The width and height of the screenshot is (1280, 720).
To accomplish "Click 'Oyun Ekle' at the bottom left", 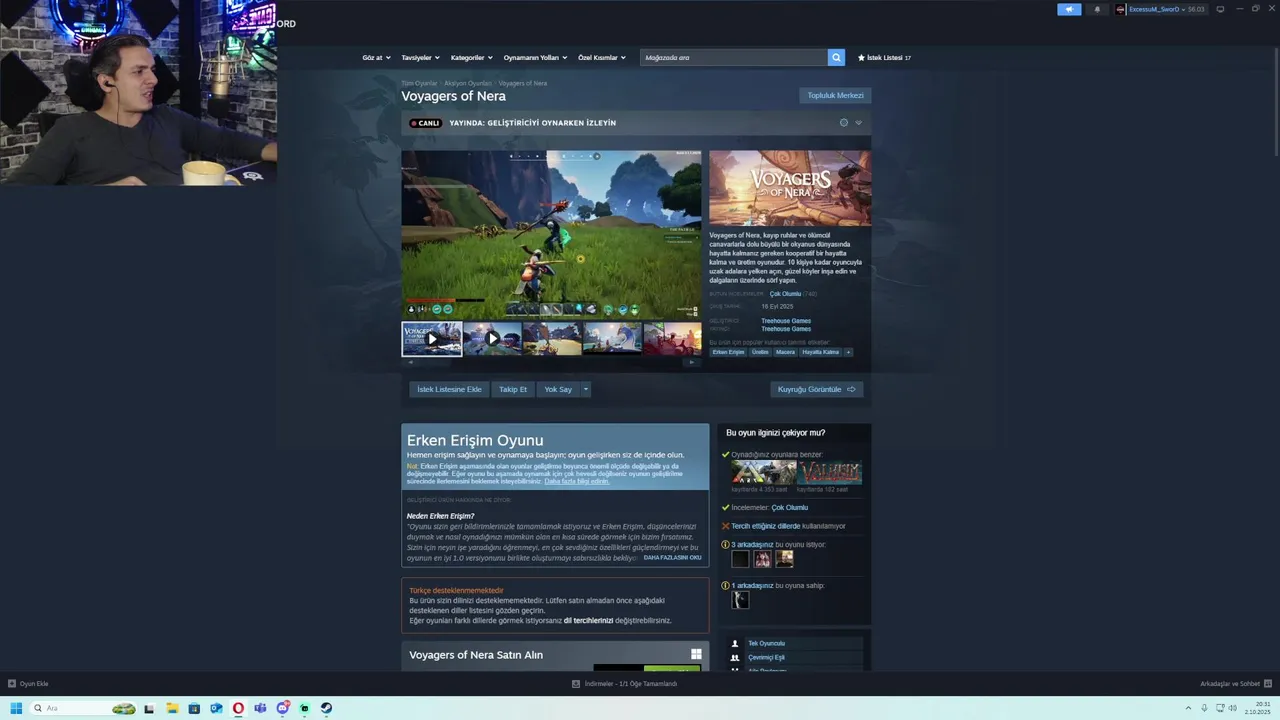I will coord(28,684).
